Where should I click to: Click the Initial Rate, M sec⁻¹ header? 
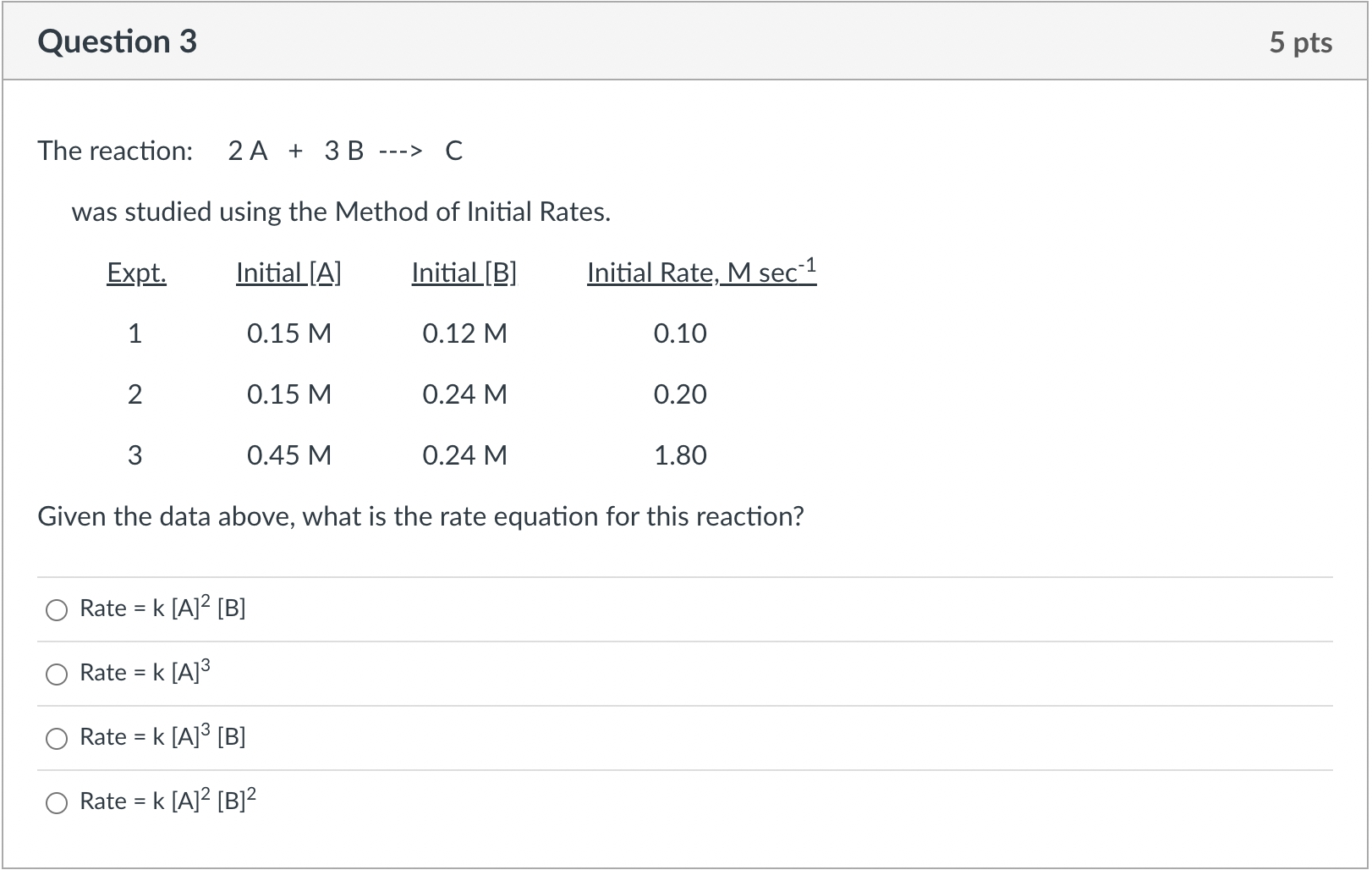[701, 273]
